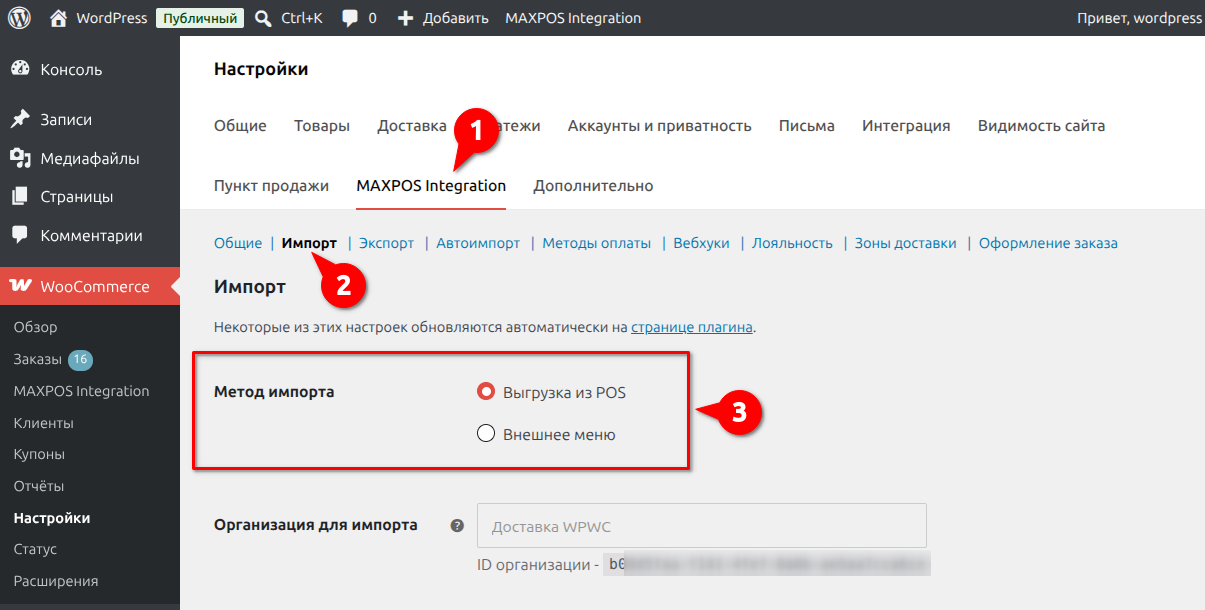Switch to the Общие settings tab

point(240,126)
